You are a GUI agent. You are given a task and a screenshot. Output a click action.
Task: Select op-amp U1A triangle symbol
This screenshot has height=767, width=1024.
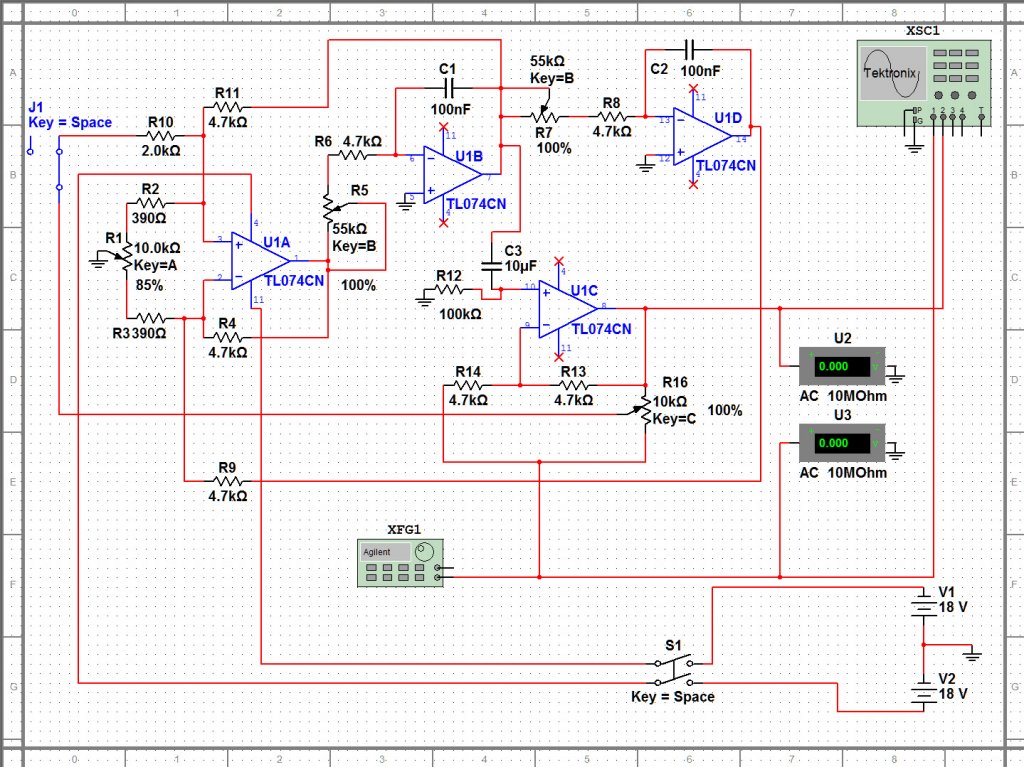[261, 260]
